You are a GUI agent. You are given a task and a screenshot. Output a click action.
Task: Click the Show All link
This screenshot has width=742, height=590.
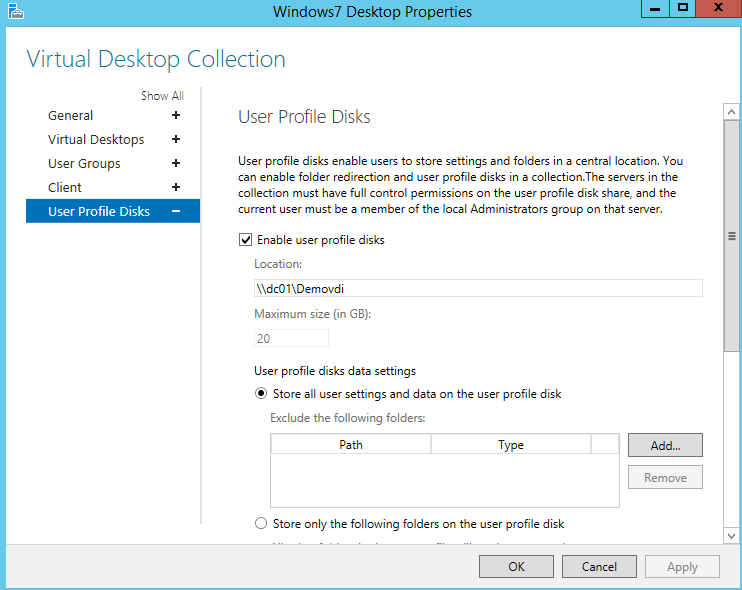coord(162,96)
